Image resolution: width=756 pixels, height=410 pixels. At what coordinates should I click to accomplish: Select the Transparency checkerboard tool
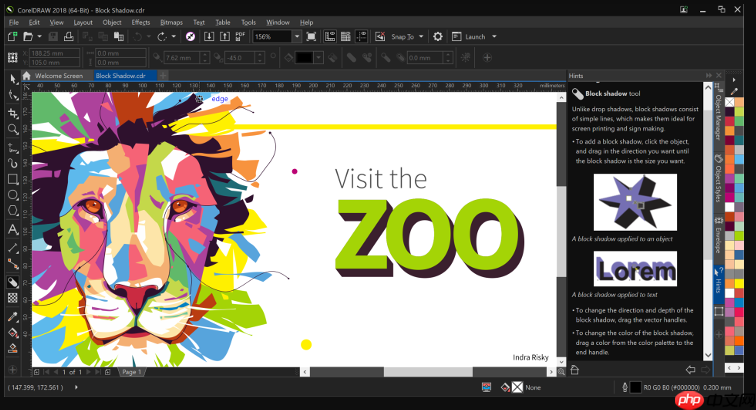13,298
